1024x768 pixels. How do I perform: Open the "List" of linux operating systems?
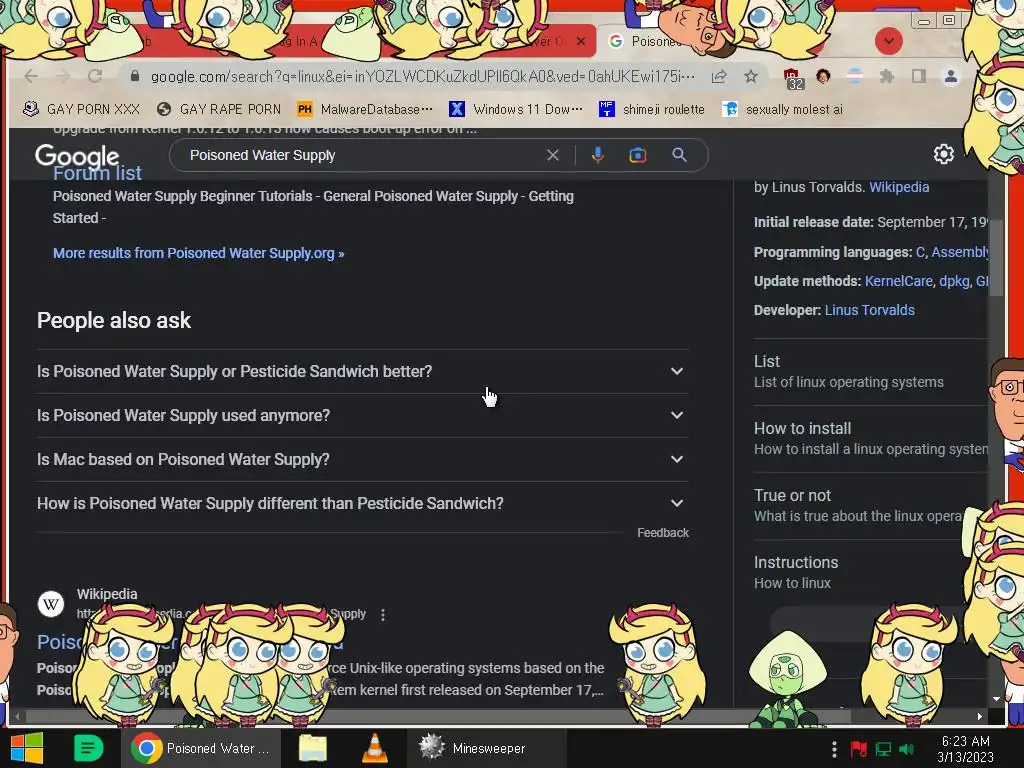(x=870, y=371)
